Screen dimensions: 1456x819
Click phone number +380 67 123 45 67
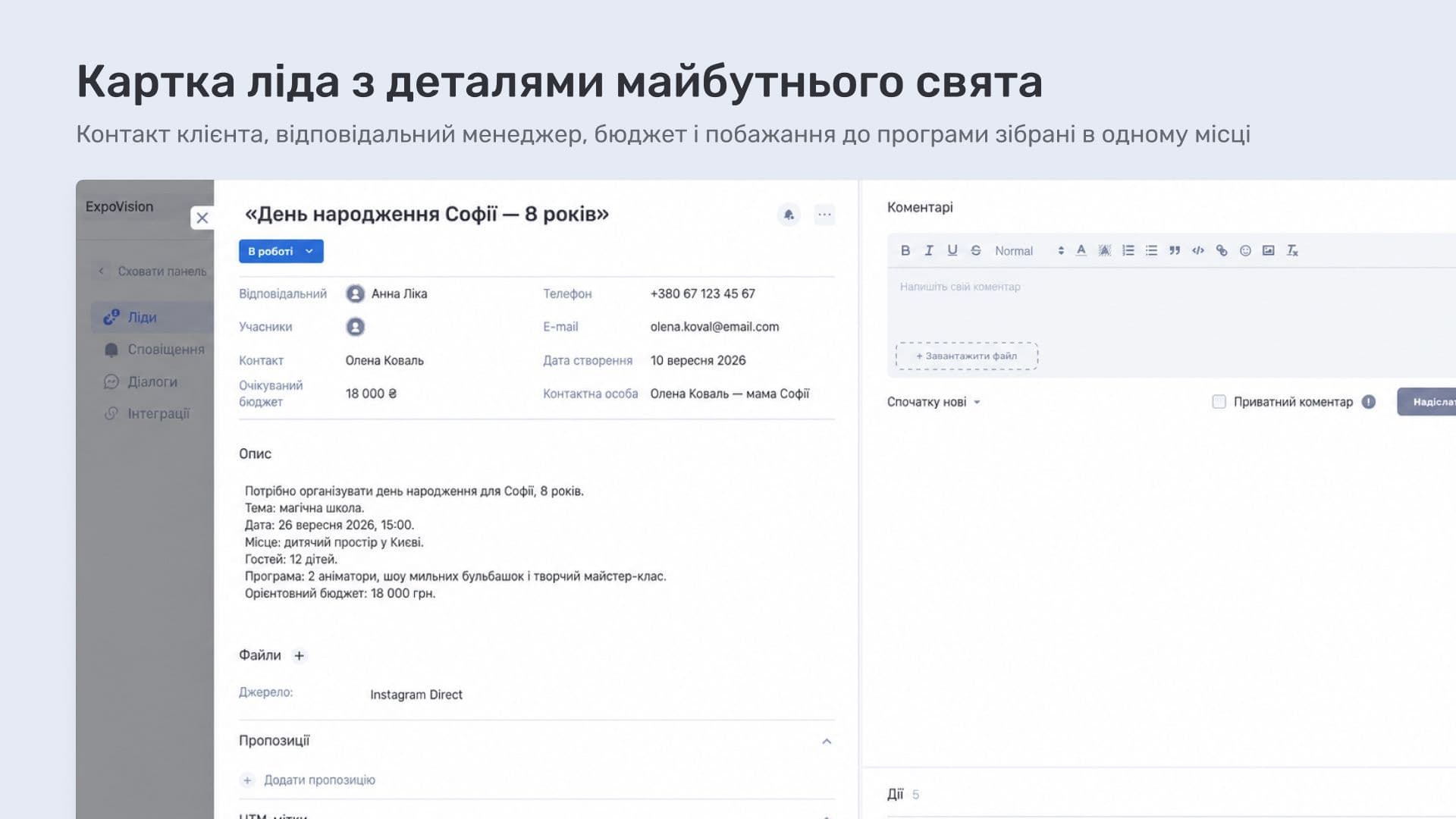(x=702, y=293)
